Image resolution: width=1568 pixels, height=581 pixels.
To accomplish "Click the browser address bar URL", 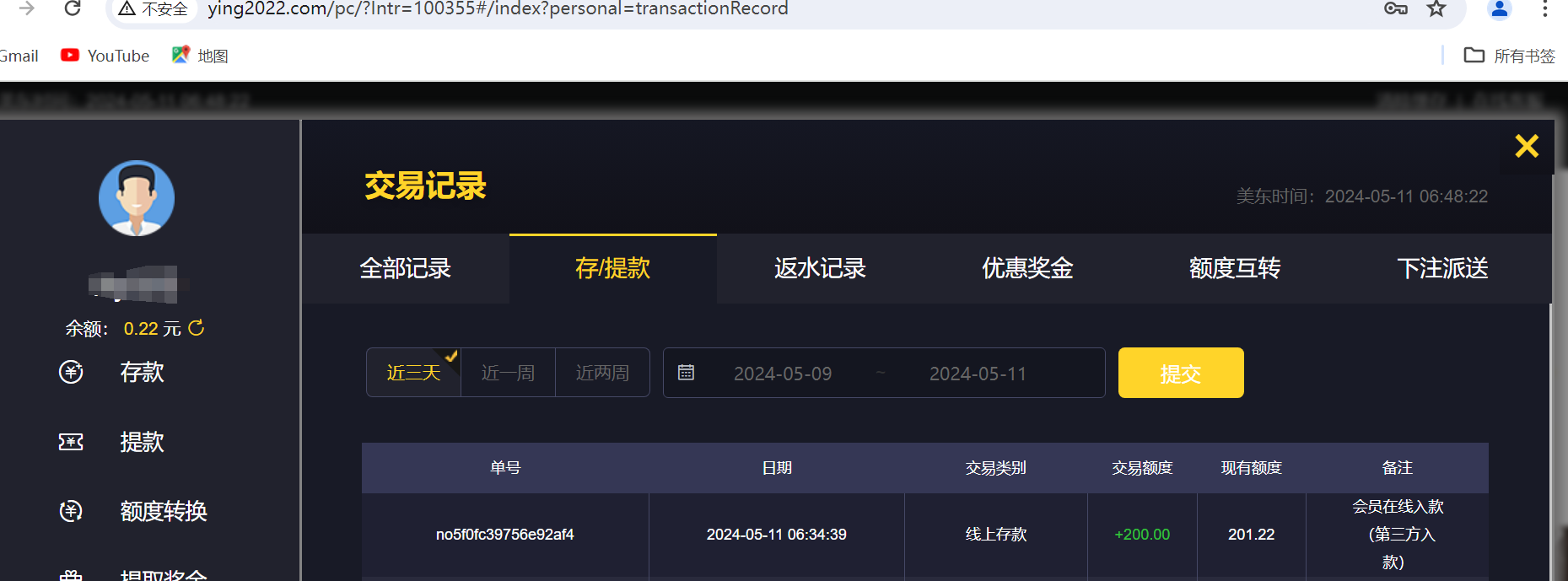I will coord(498,9).
